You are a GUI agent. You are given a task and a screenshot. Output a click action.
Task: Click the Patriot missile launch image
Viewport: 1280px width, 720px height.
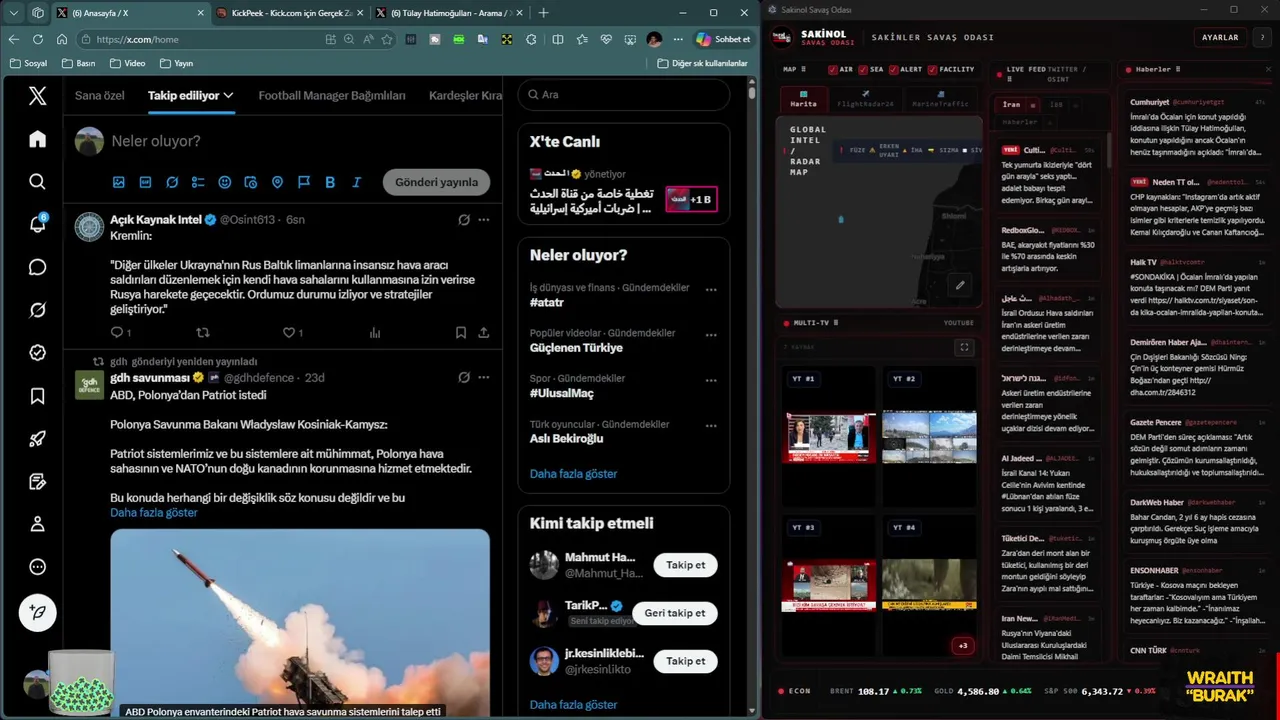tap(300, 622)
